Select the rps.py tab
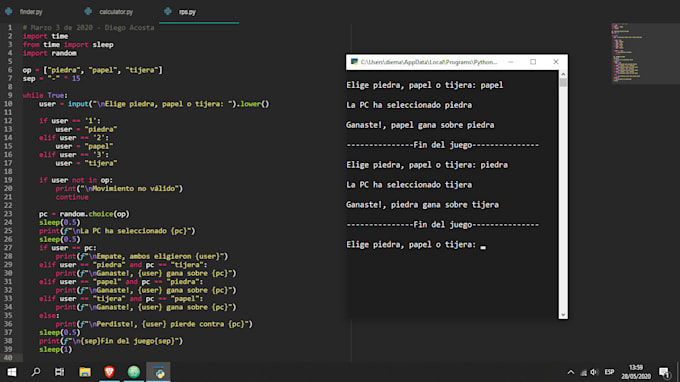The image size is (680, 382). [187, 12]
